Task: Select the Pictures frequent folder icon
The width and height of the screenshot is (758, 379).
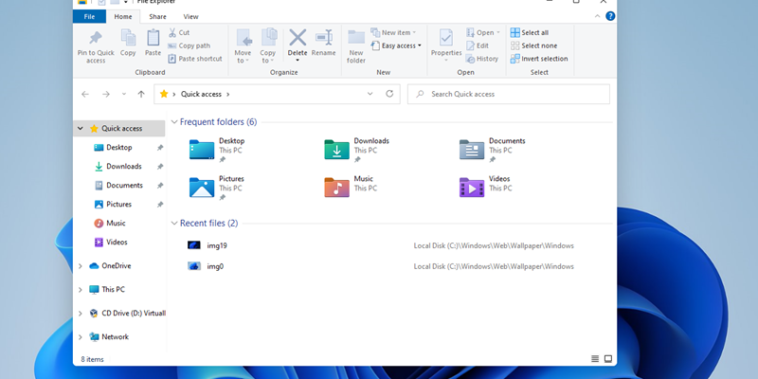Action: (202, 187)
